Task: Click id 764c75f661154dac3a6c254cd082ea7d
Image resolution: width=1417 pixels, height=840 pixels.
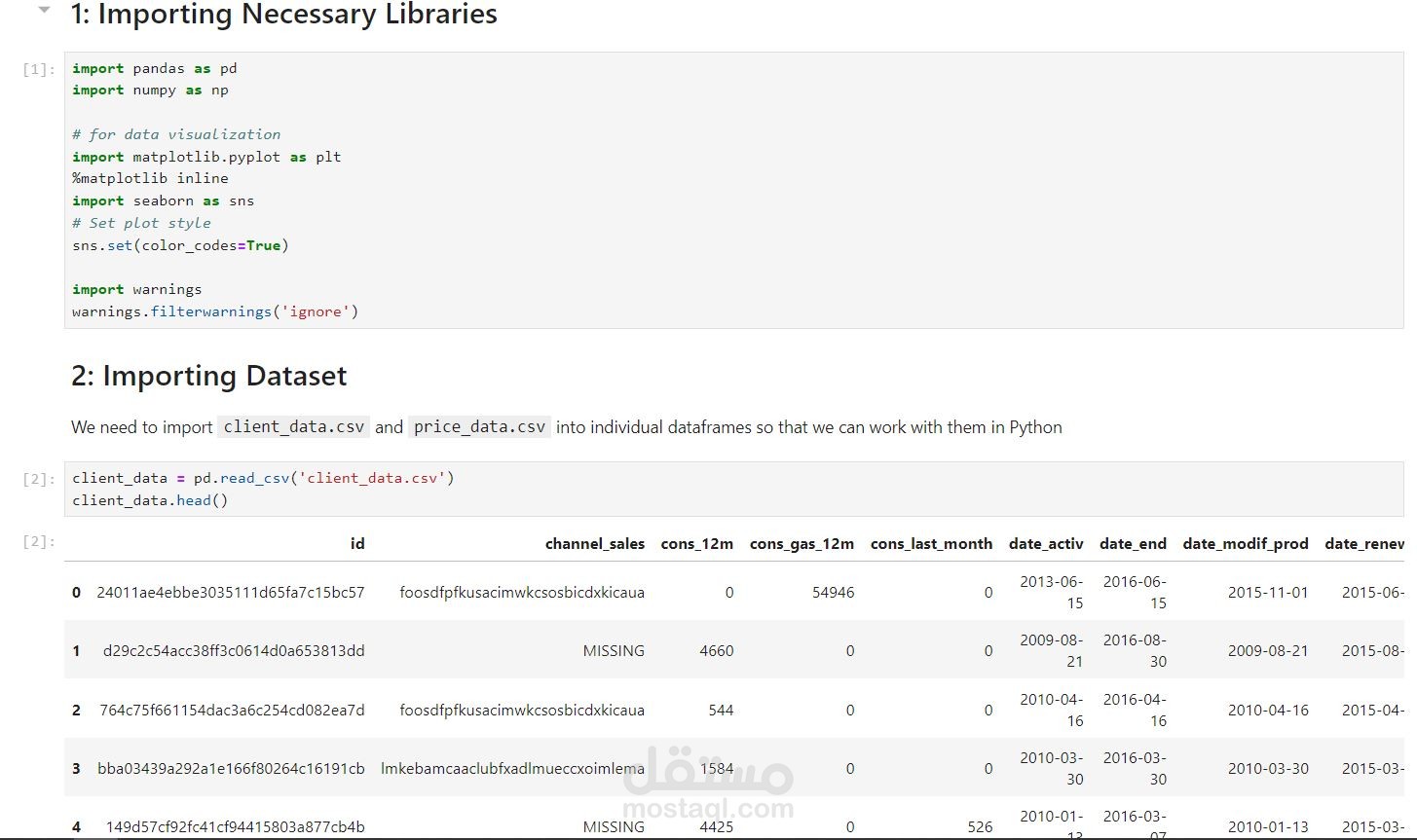Action: point(232,710)
